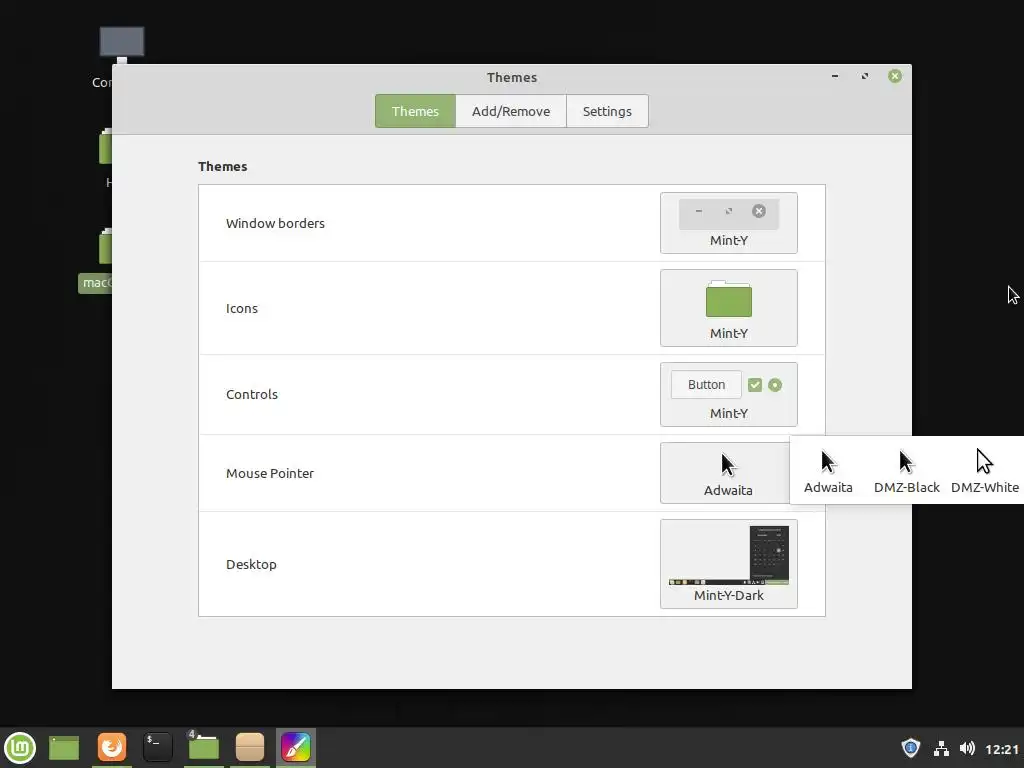Viewport: 1024px width, 768px height.
Task: Open the Window borders Mint-Y theme chooser
Action: (x=728, y=223)
